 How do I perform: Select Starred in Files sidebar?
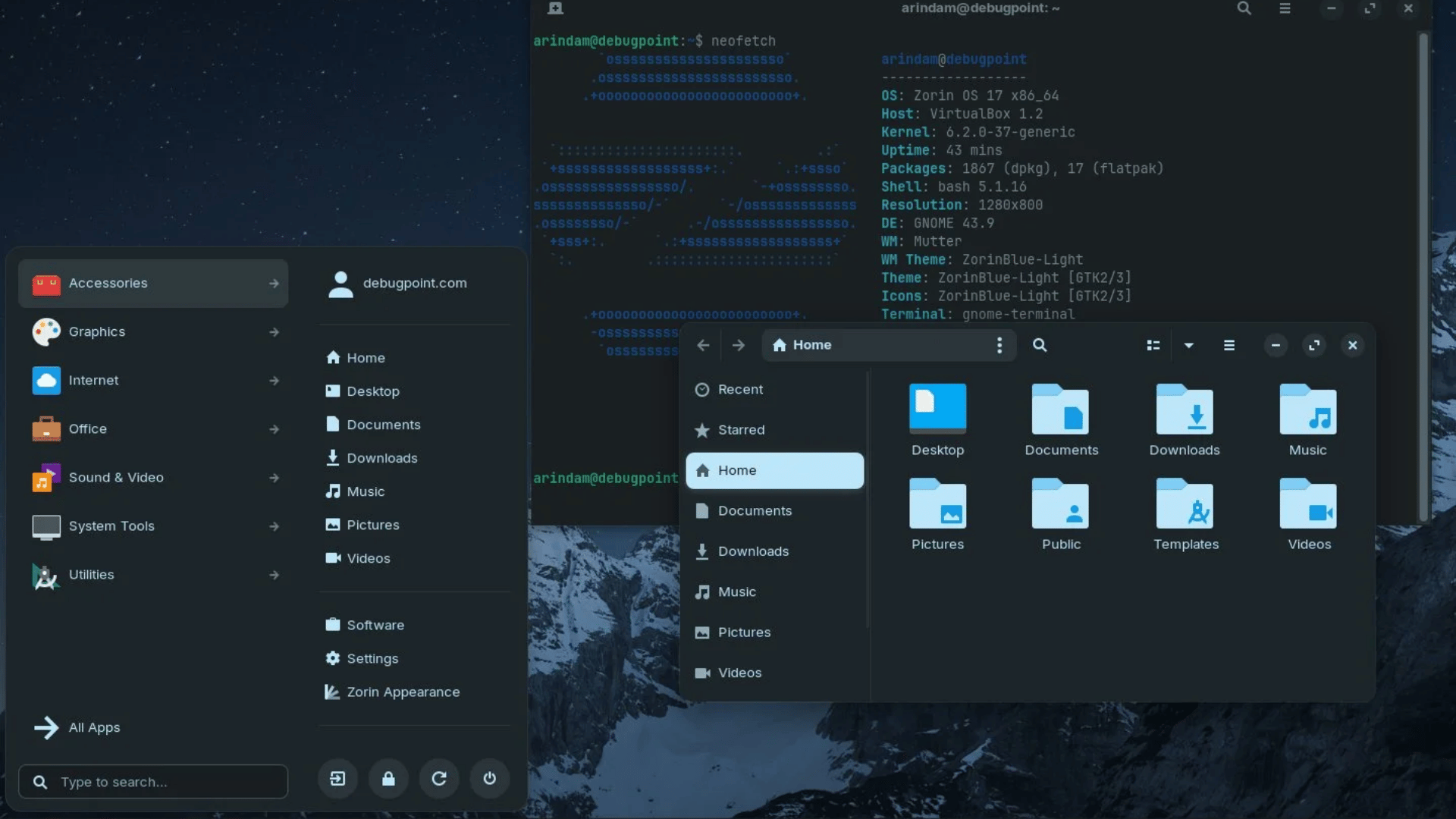775,430
